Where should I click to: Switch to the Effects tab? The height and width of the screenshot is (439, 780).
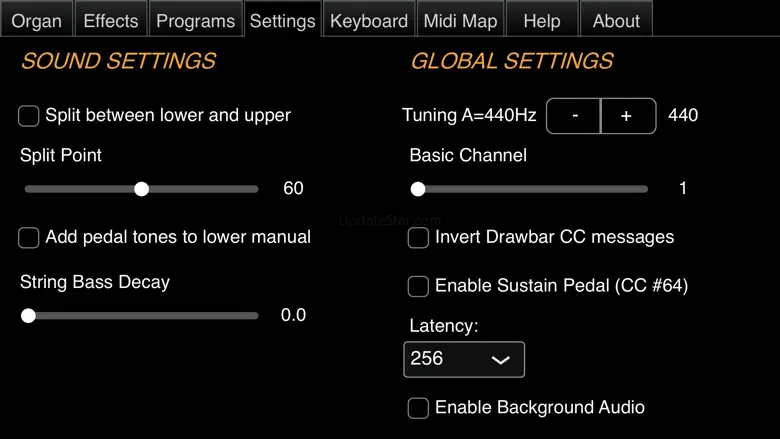[x=111, y=20]
